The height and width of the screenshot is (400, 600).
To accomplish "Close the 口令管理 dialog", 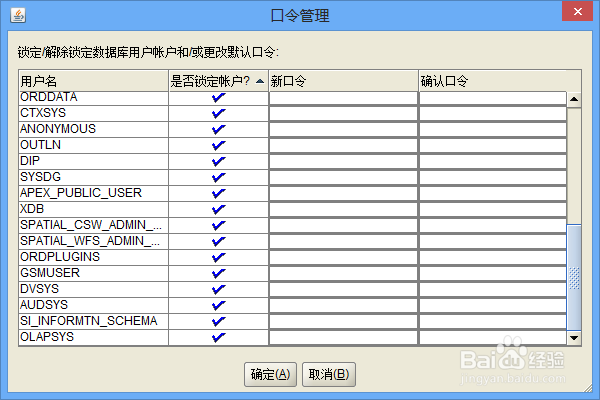I will [577, 11].
